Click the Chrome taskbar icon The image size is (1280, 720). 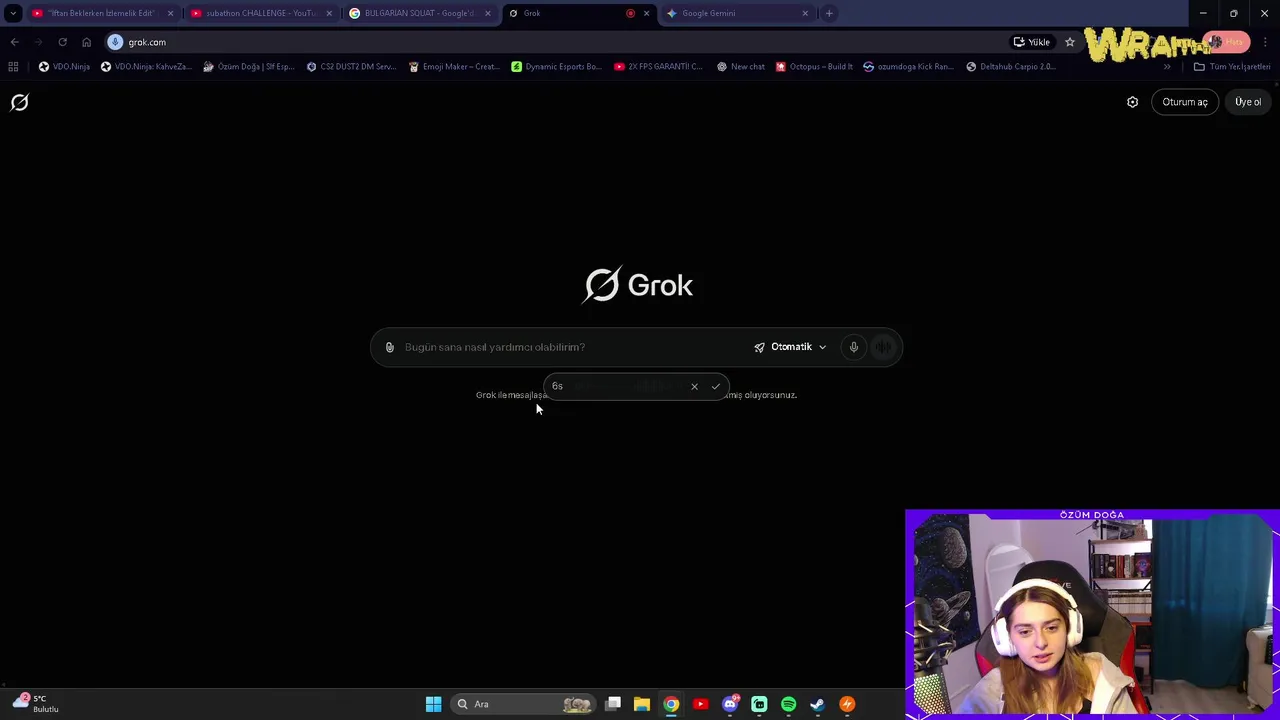click(671, 704)
